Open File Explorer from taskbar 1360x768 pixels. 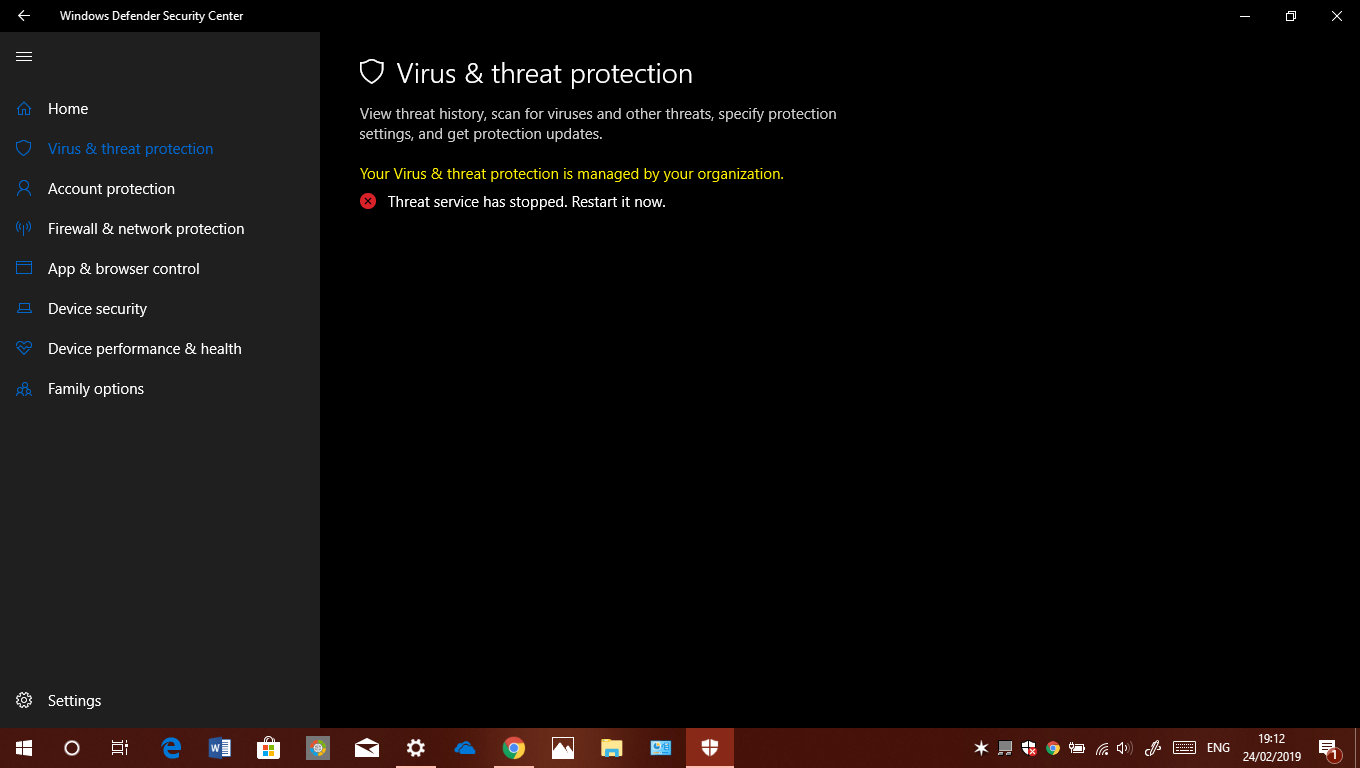point(612,748)
